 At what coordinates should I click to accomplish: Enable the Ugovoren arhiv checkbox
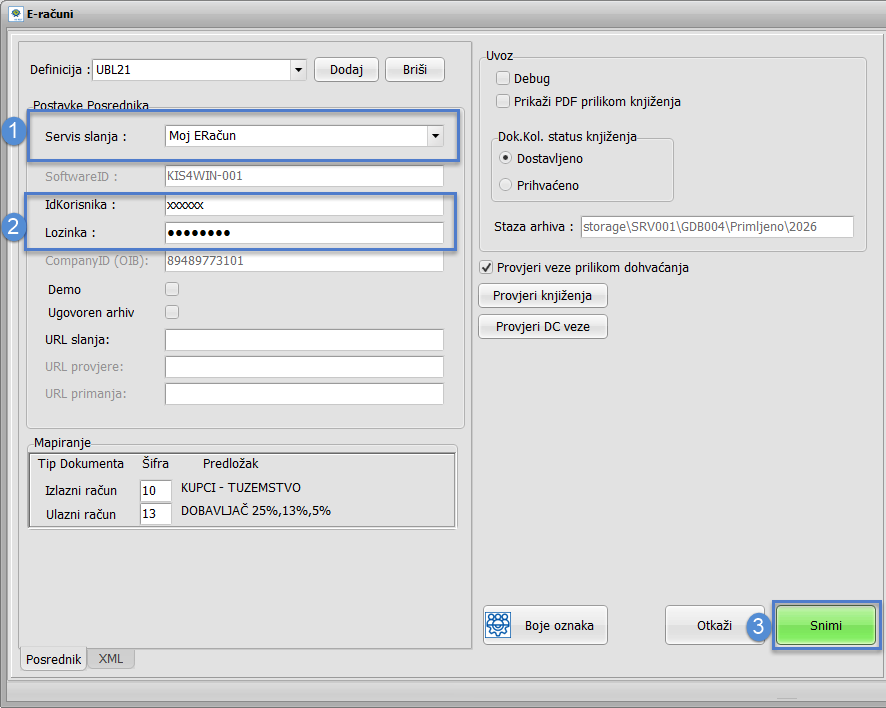tap(172, 312)
